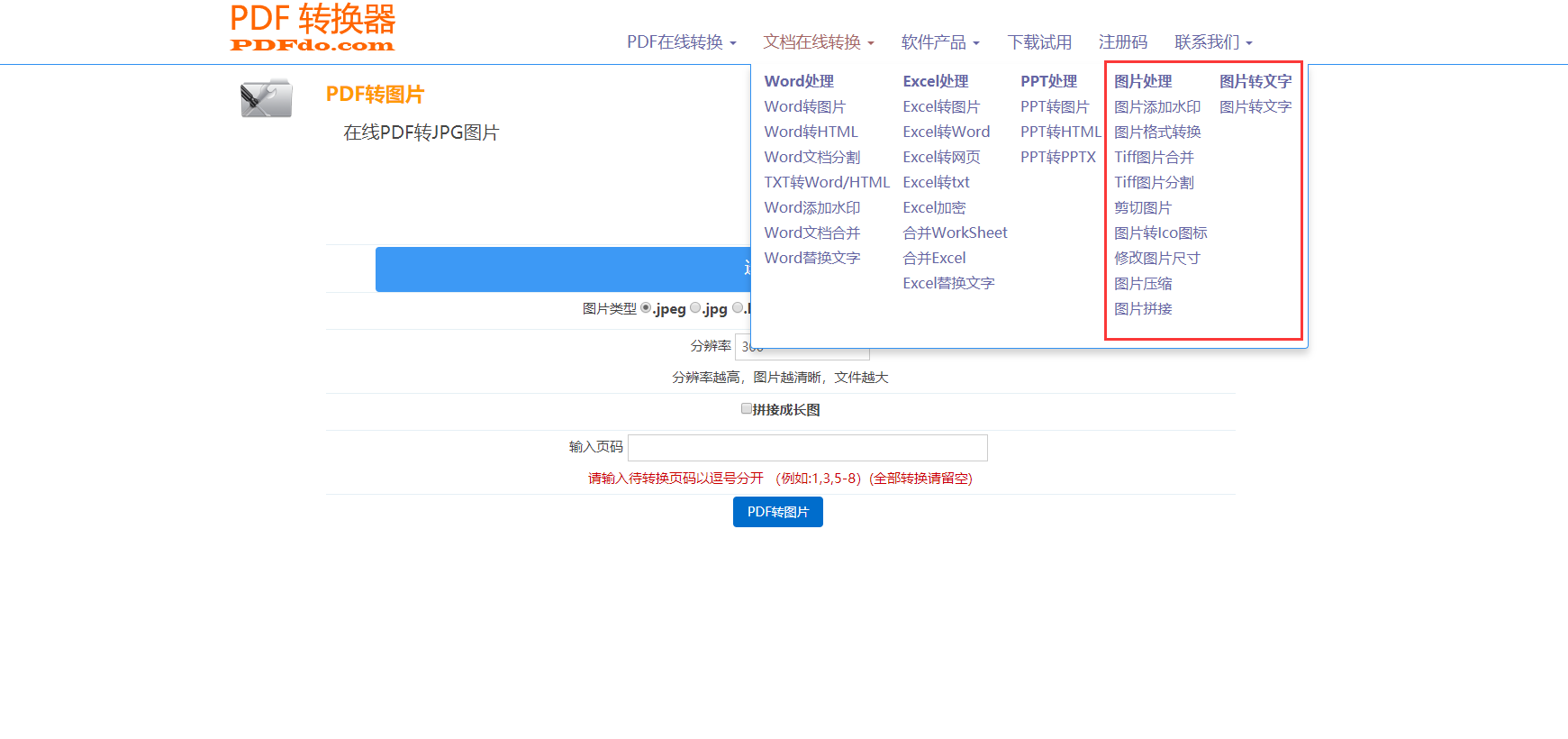Screen dimensions: 1568x739
Task: Select Tiff图片分割 menu entry
Action: click(x=1154, y=182)
